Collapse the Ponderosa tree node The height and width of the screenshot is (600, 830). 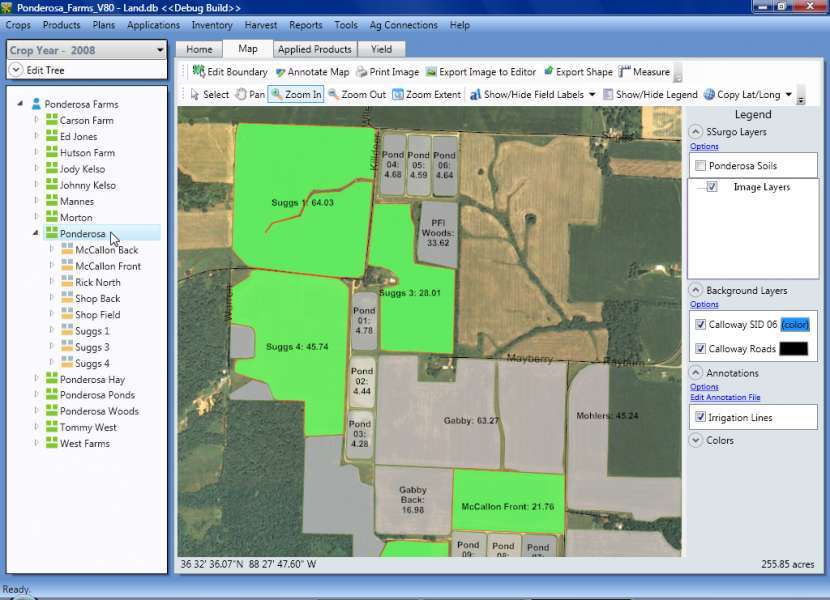[34, 233]
